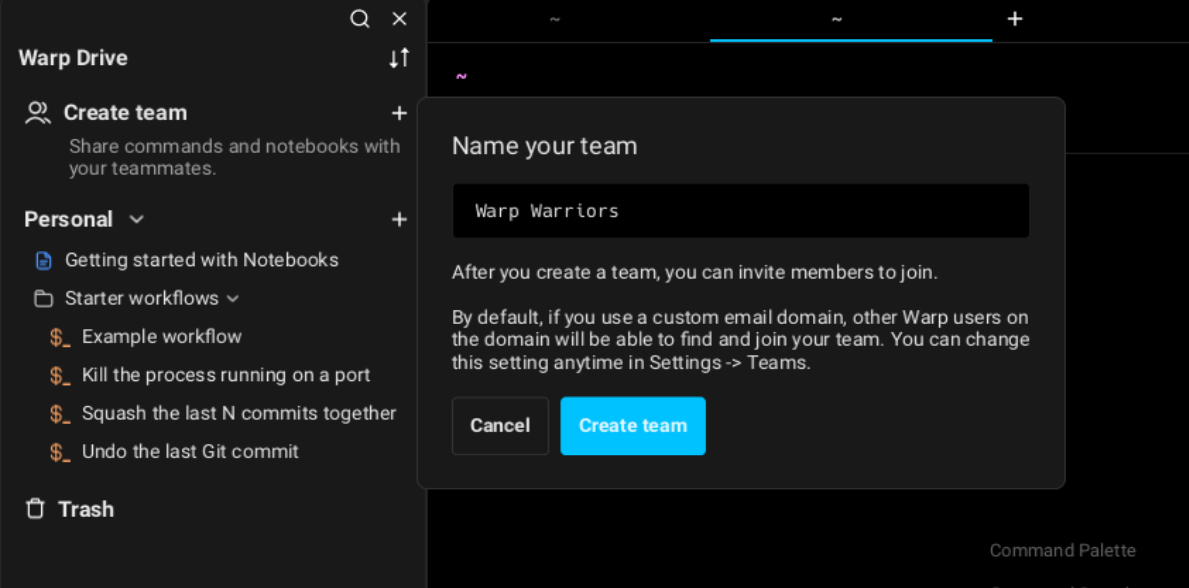Click the plus next to Personal
This screenshot has height=588, width=1189.
[399, 219]
